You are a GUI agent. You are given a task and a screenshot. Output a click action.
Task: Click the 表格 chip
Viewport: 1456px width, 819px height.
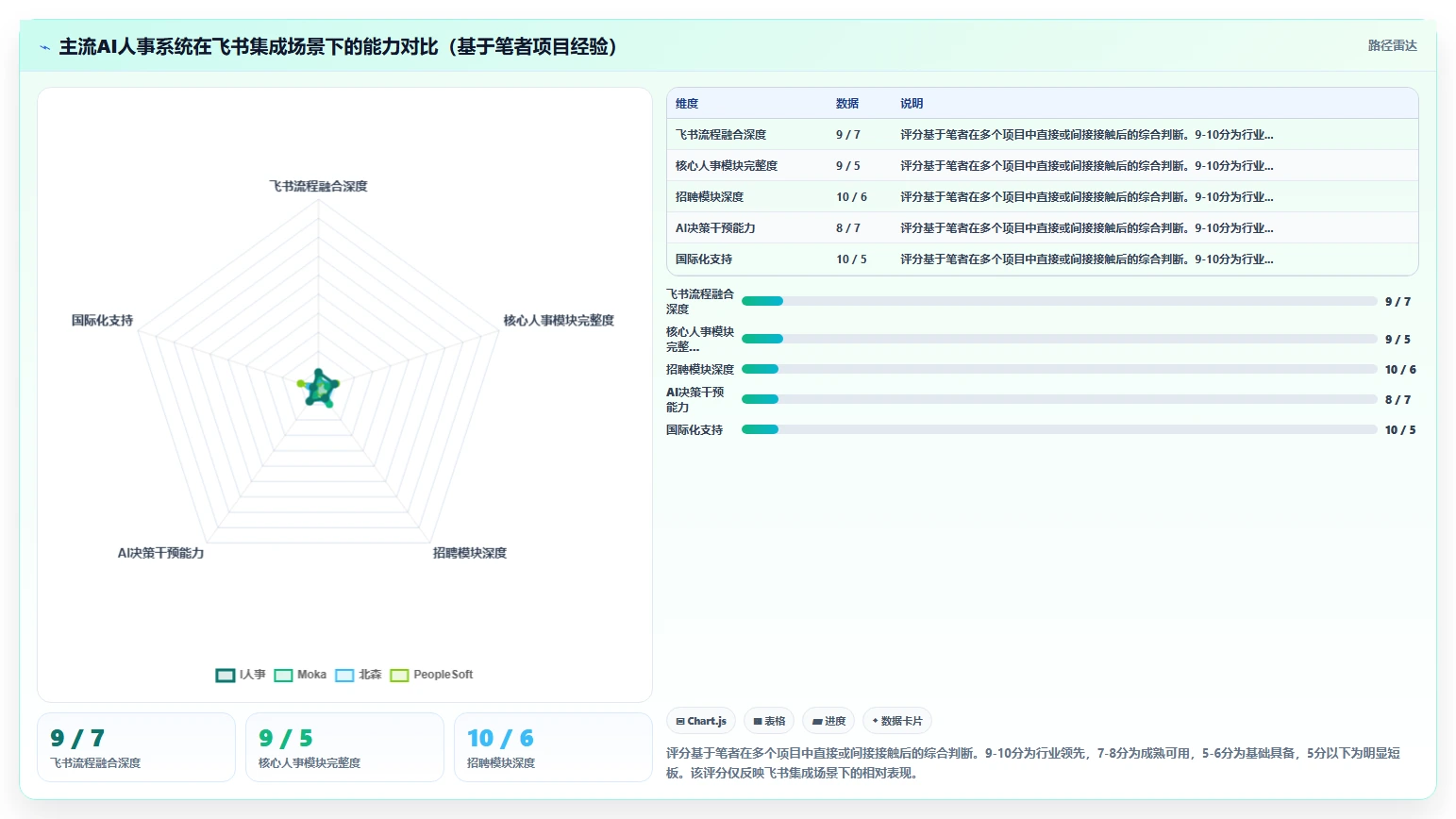[x=769, y=721]
